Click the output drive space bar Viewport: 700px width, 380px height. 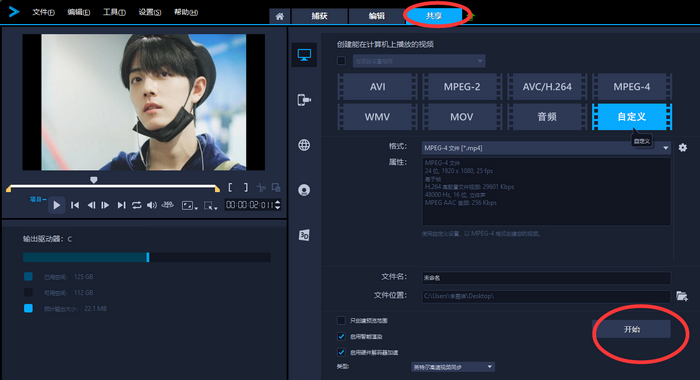point(147,257)
